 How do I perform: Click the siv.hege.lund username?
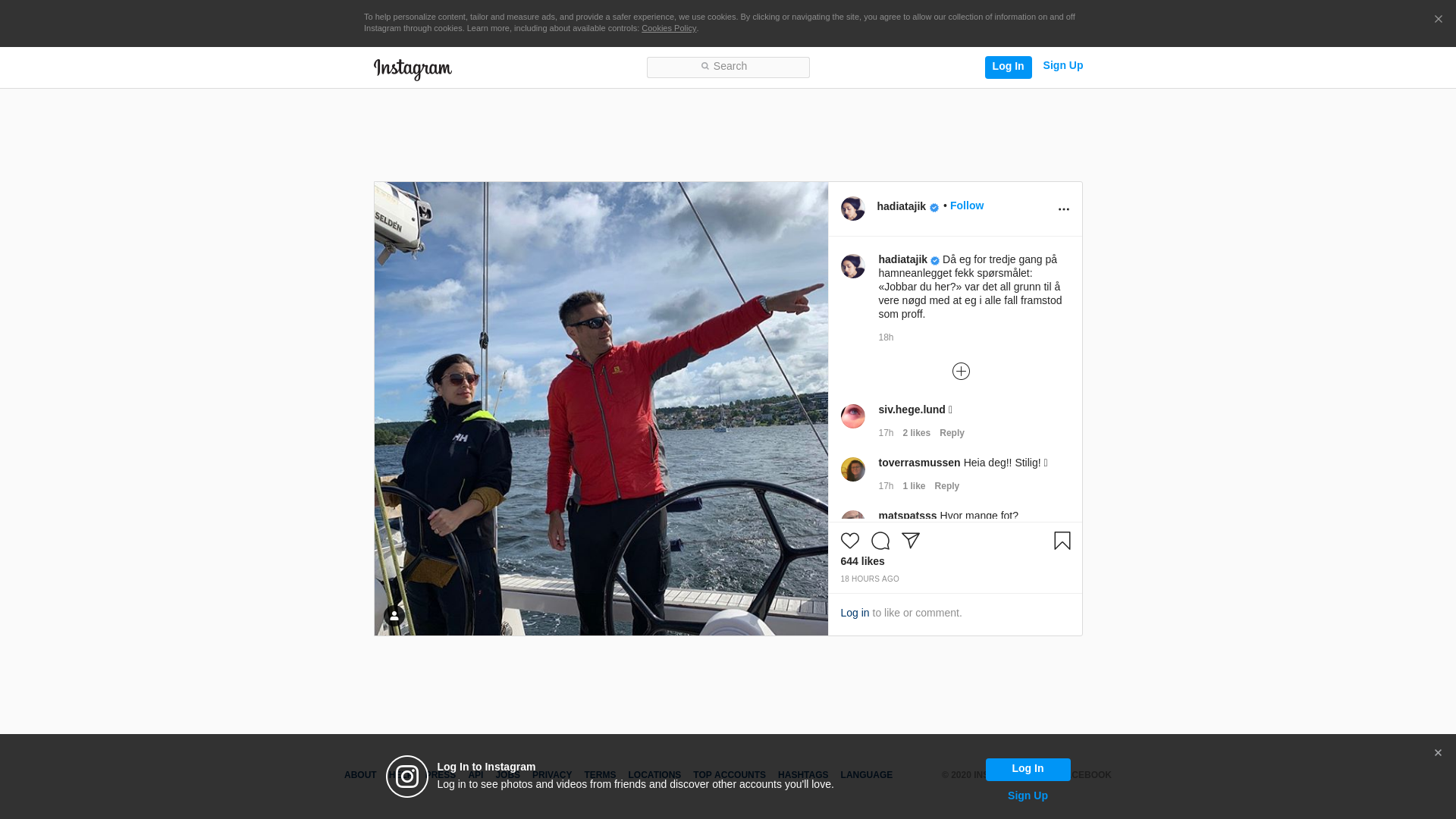pos(912,409)
